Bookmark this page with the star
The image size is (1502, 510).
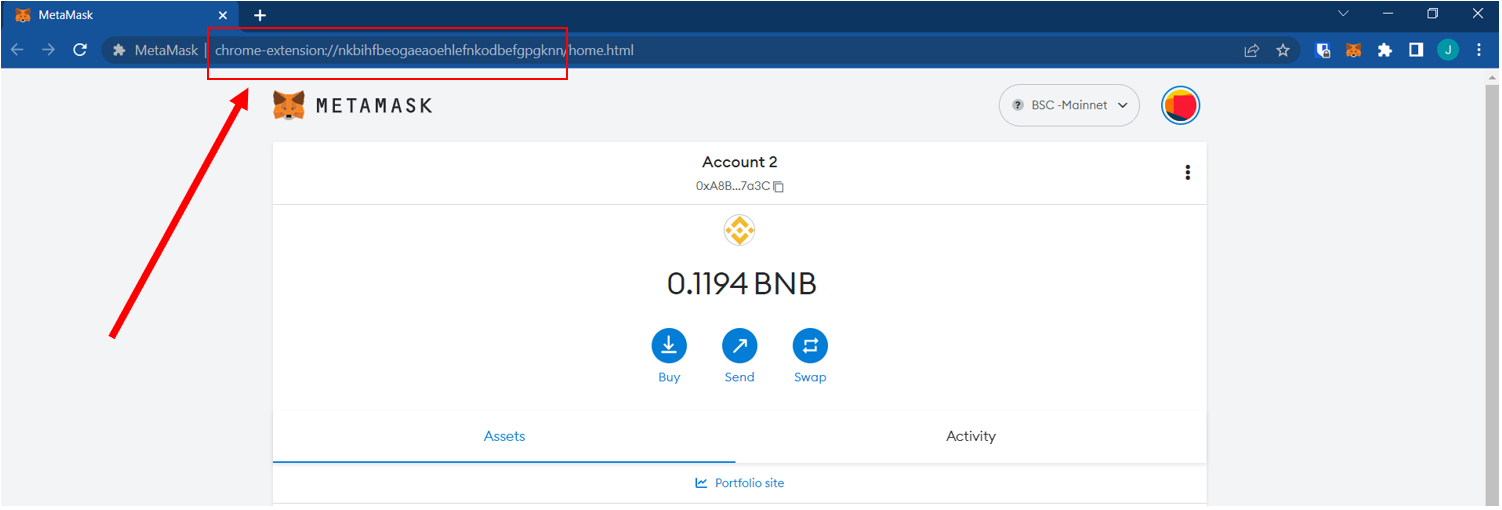[x=1283, y=50]
